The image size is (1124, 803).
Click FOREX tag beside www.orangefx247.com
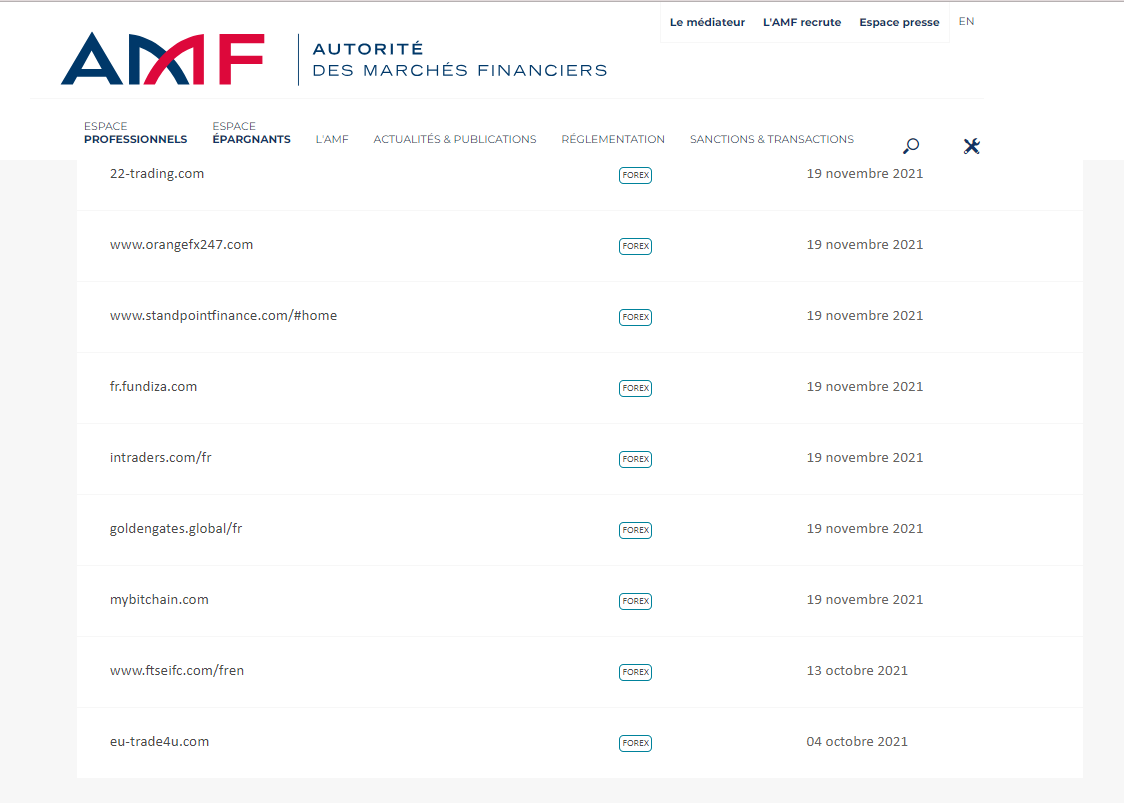pyautogui.click(x=635, y=246)
